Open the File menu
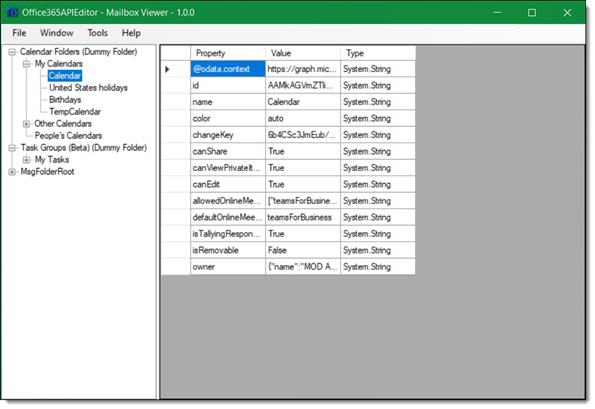Screen dimensions: 595x409 [x=19, y=33]
